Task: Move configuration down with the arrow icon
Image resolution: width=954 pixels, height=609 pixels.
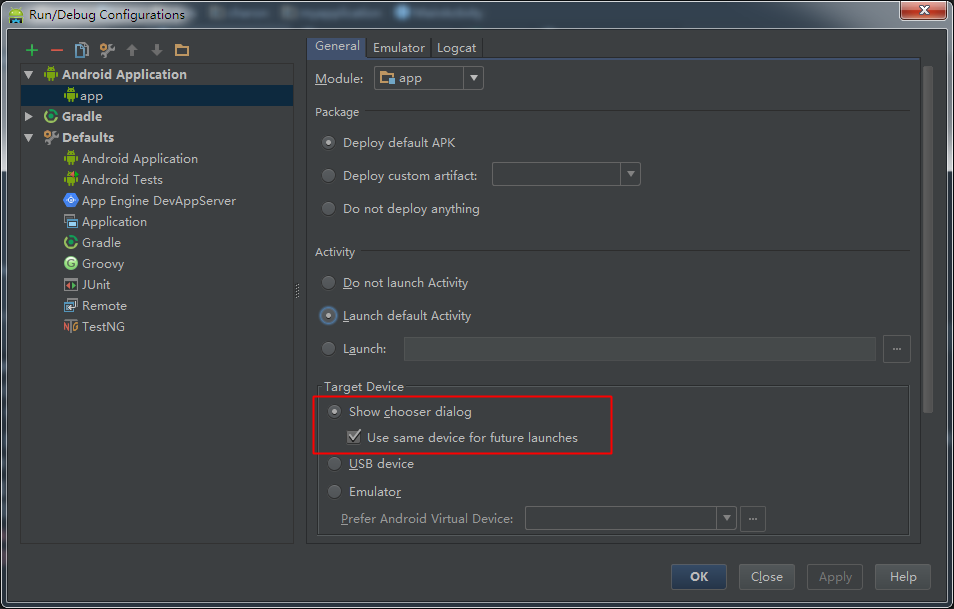Action: point(157,50)
